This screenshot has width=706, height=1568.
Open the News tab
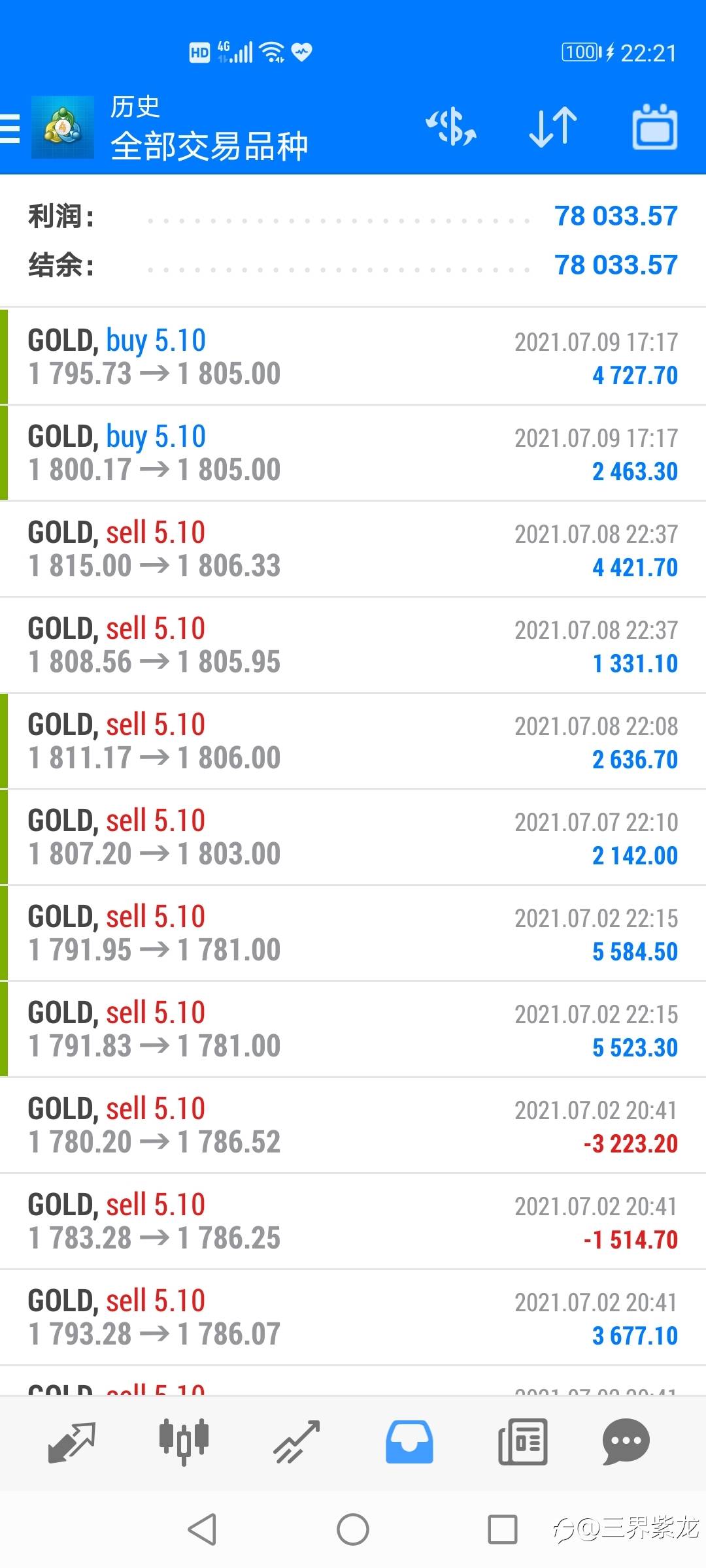[x=522, y=1442]
